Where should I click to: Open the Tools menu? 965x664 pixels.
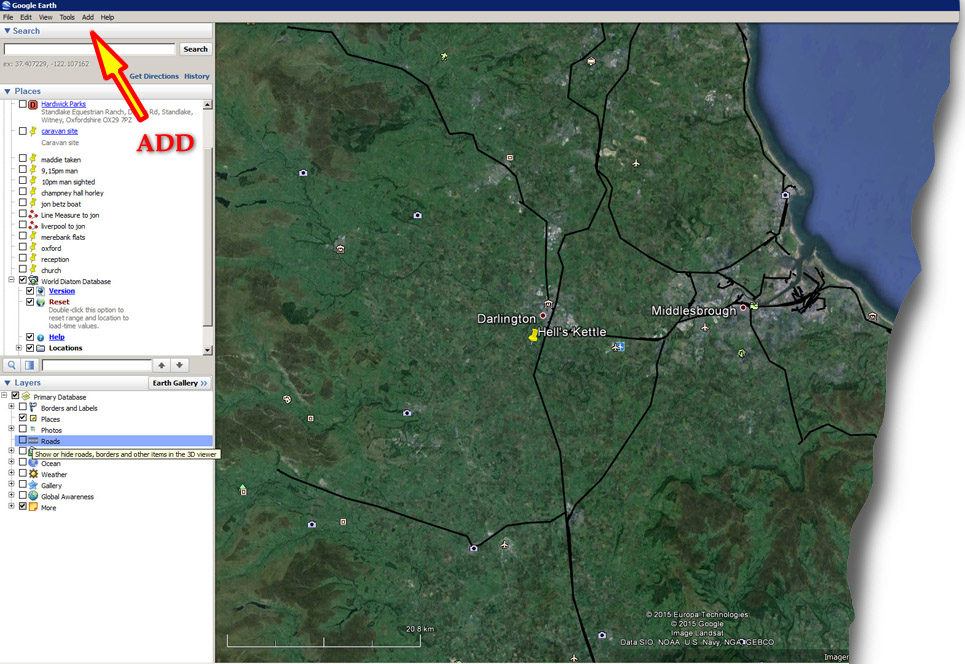pyautogui.click(x=67, y=17)
